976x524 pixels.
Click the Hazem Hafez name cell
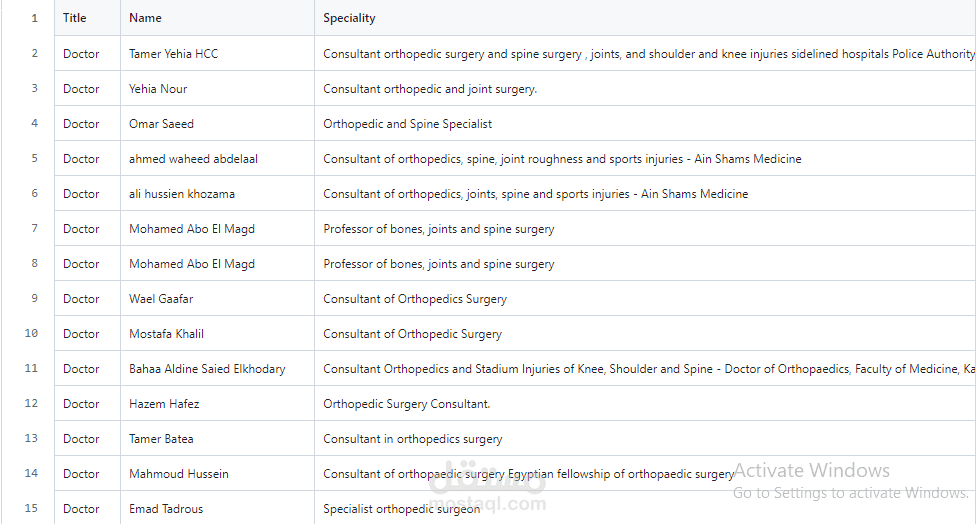pyautogui.click(x=217, y=403)
